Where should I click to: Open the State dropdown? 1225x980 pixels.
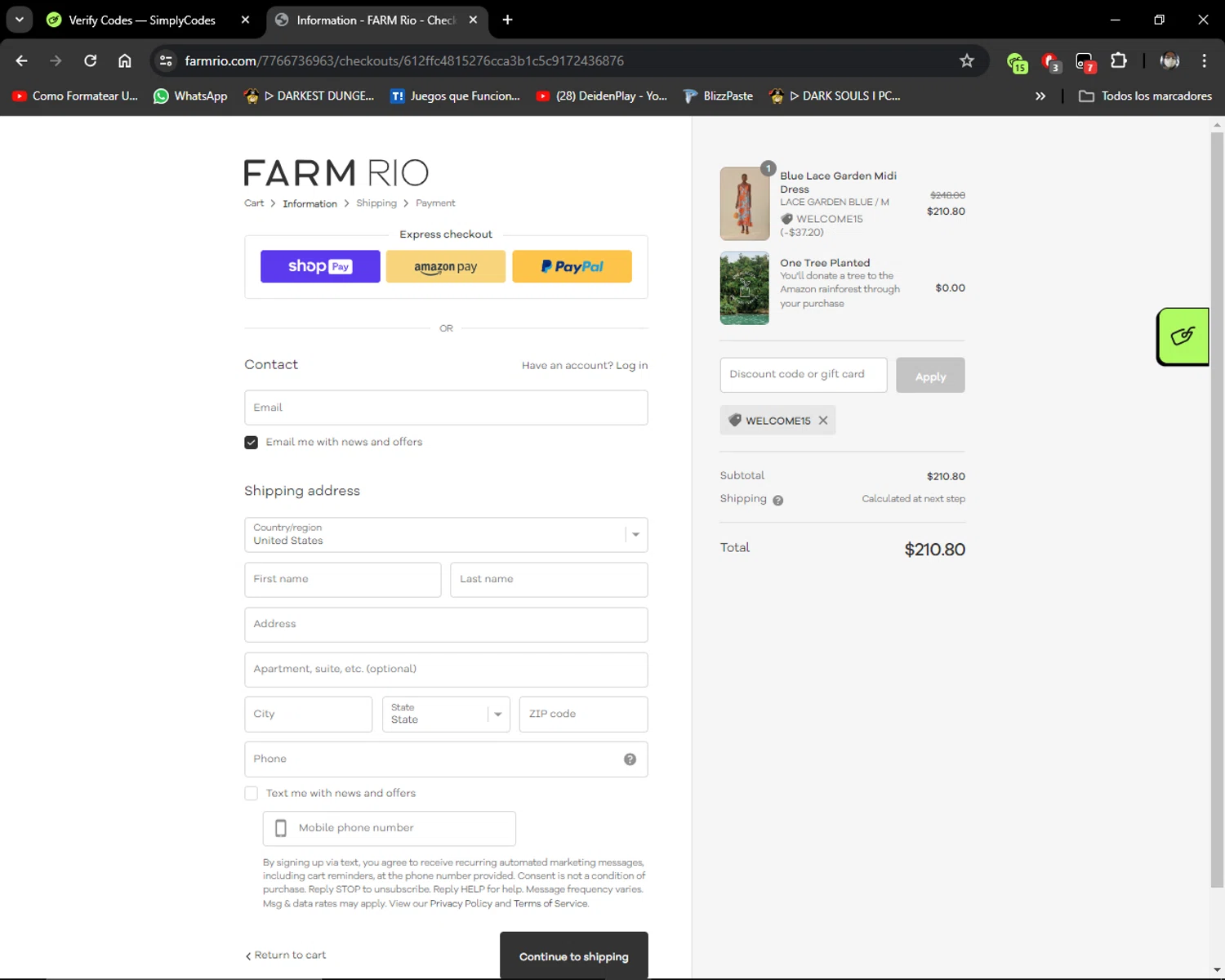[x=446, y=715]
